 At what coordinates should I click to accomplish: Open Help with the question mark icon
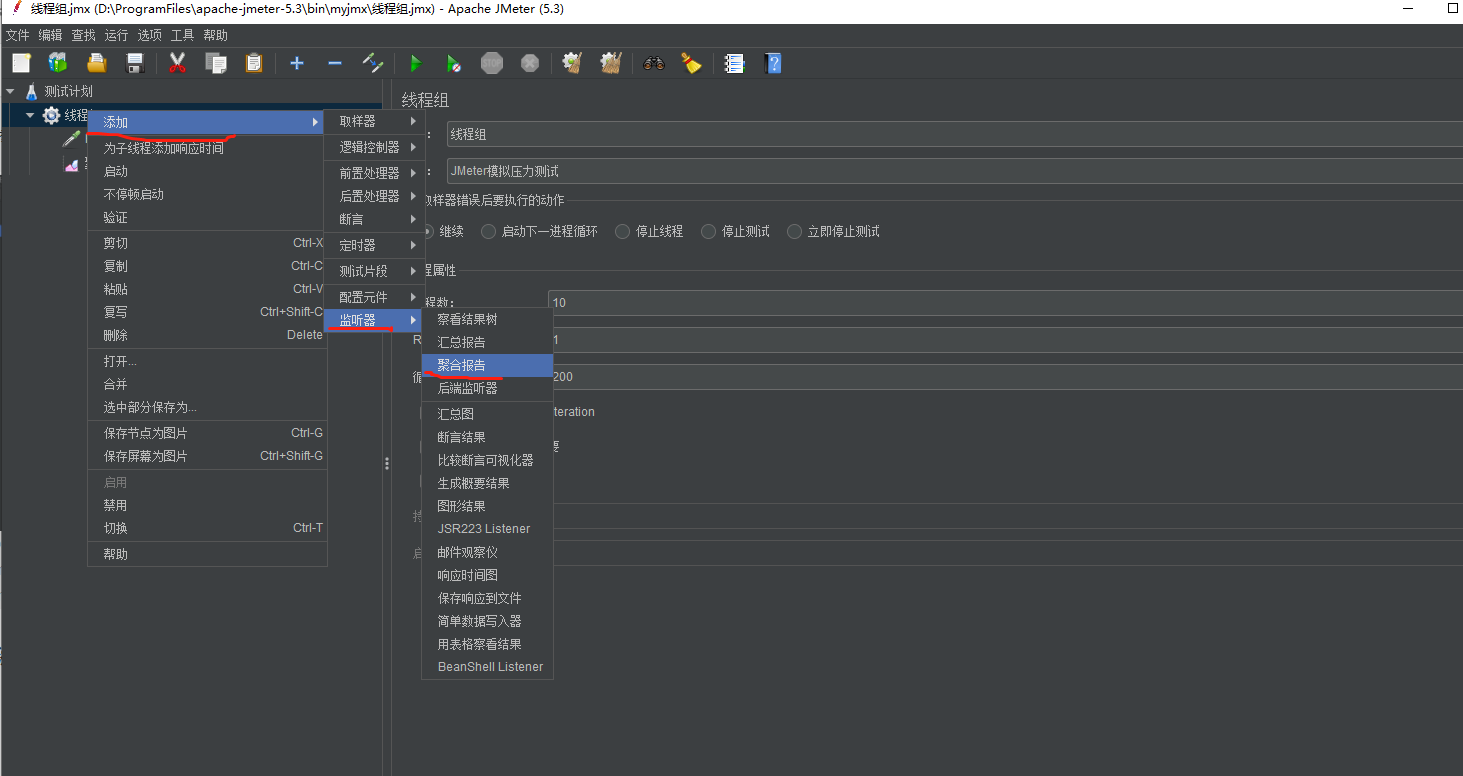tap(773, 63)
